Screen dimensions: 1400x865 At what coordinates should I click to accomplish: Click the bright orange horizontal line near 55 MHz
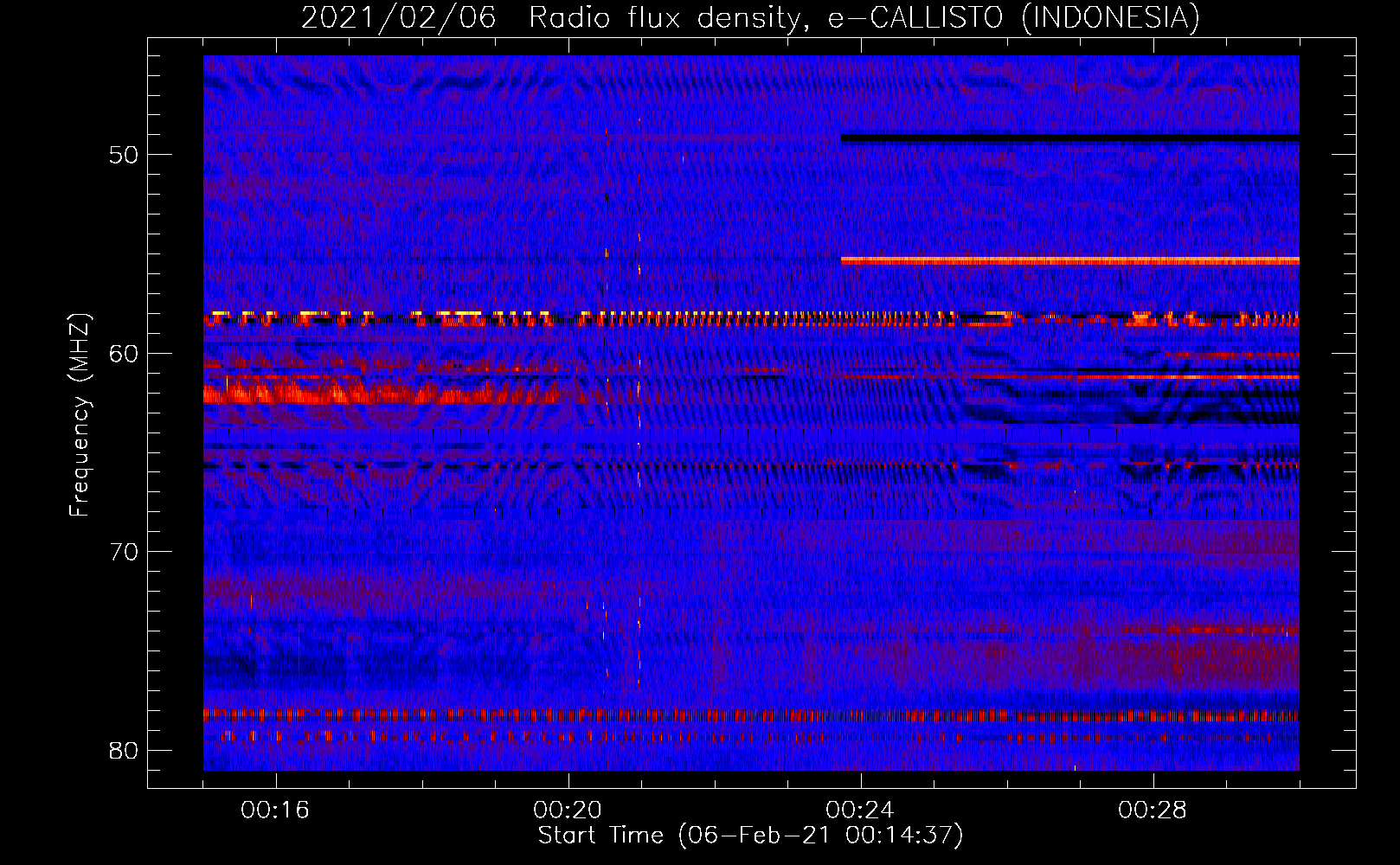[x=1069, y=260]
